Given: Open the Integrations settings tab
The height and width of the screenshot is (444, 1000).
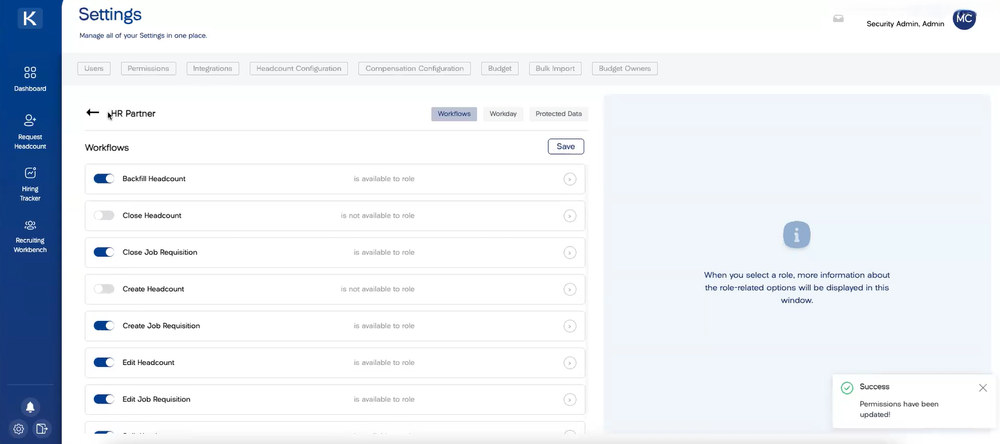Looking at the screenshot, I should point(212,68).
